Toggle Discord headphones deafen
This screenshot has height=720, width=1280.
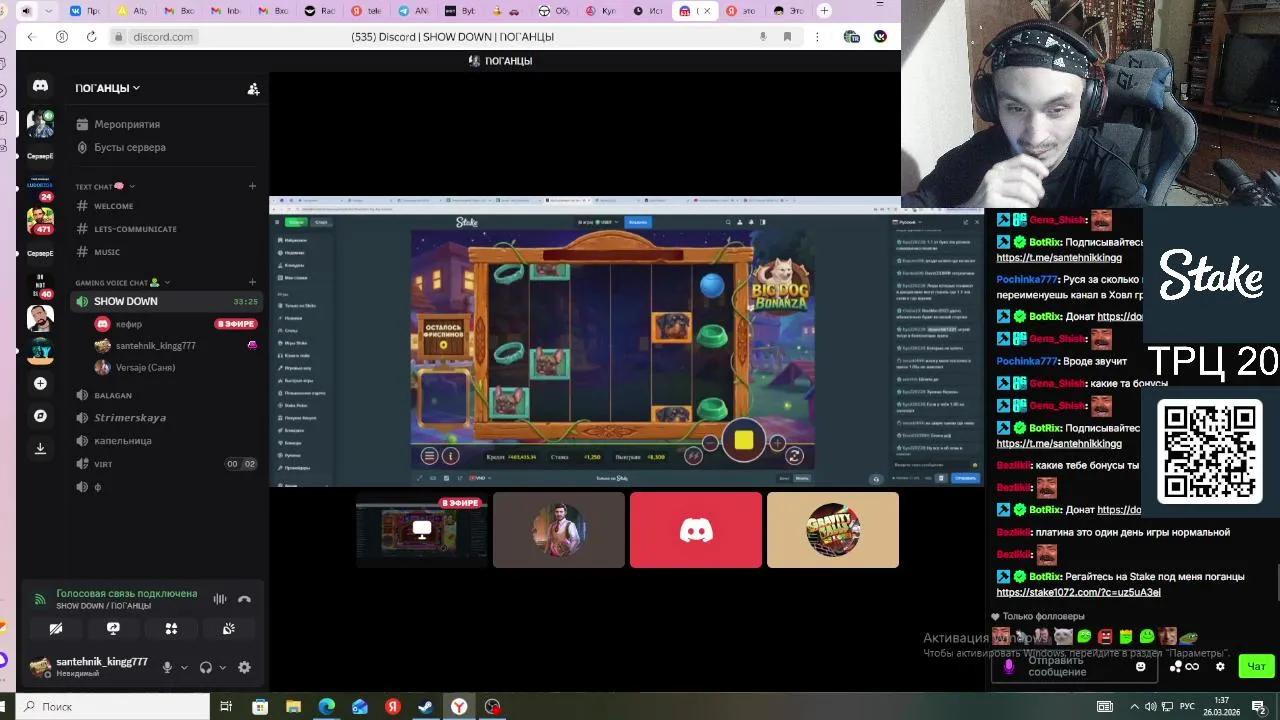(205, 667)
